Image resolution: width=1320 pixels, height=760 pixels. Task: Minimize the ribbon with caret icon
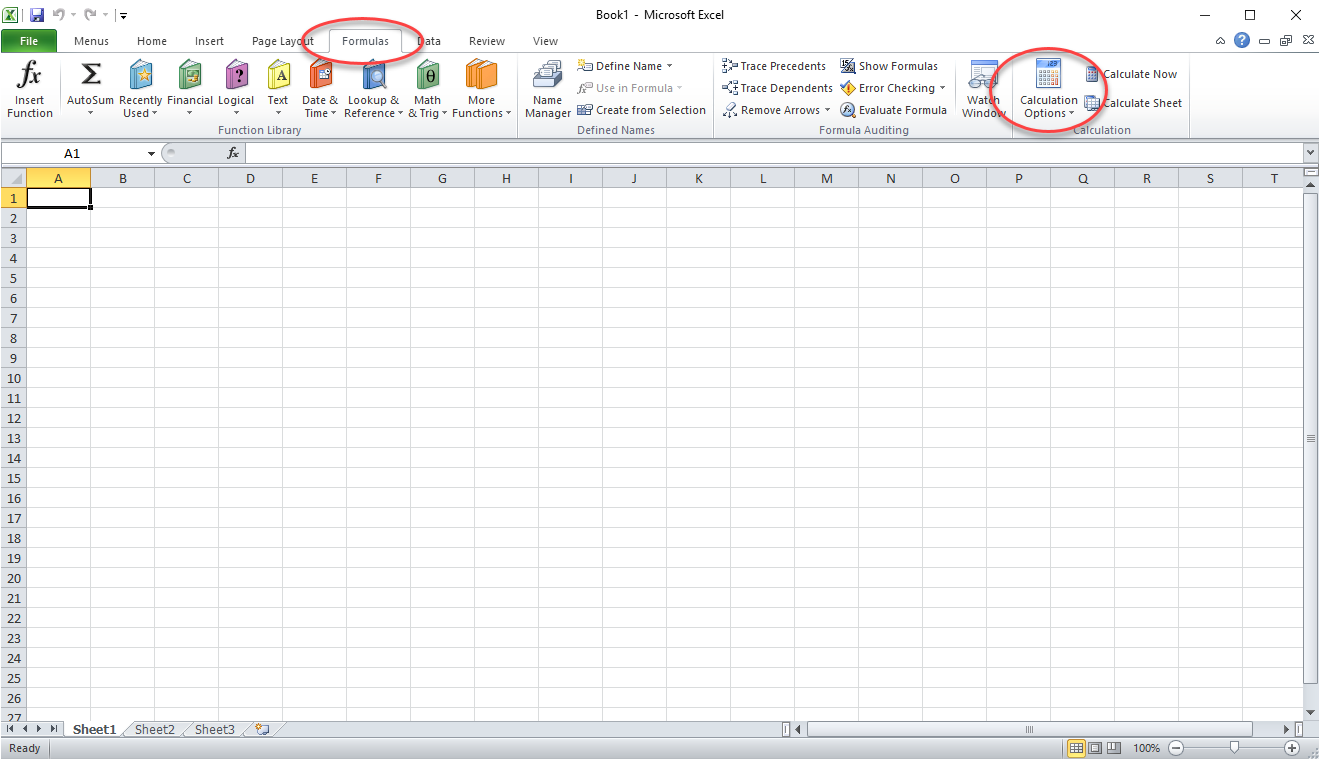[x=1221, y=41]
